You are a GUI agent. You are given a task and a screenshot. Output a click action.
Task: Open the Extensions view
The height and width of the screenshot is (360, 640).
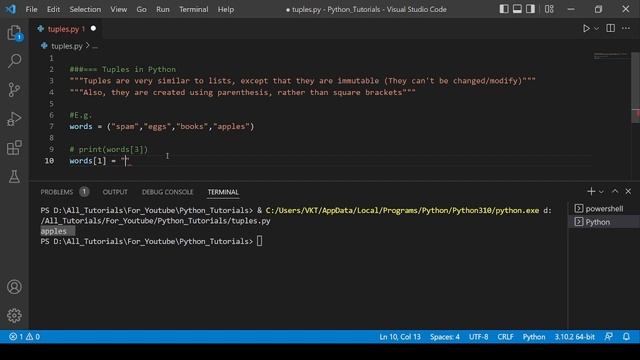click(x=14, y=148)
